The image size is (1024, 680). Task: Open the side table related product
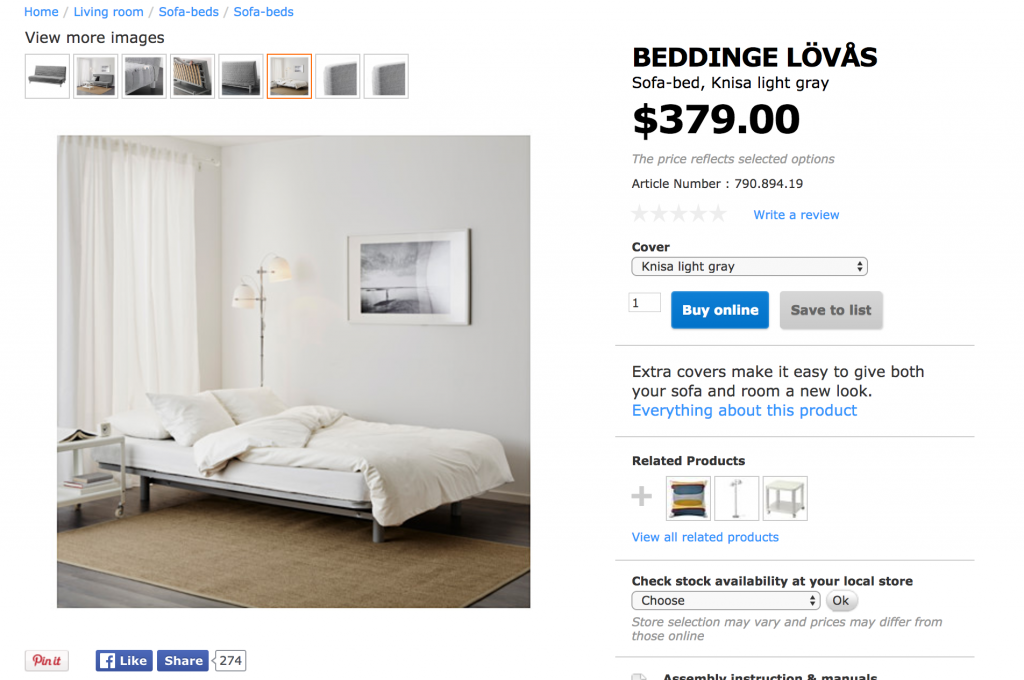point(785,498)
